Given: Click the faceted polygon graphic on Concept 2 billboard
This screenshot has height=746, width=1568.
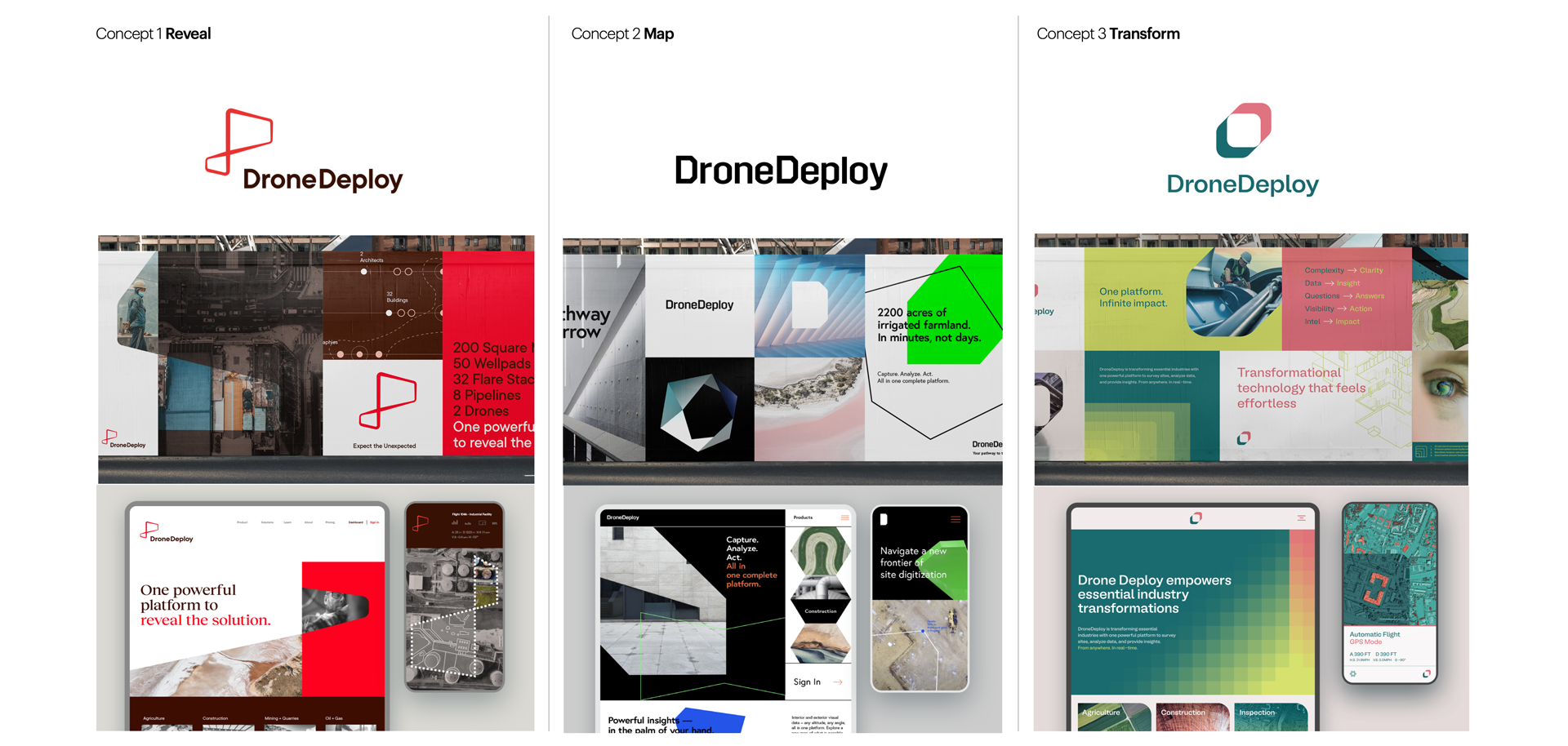Looking at the screenshot, I should pos(699,412).
